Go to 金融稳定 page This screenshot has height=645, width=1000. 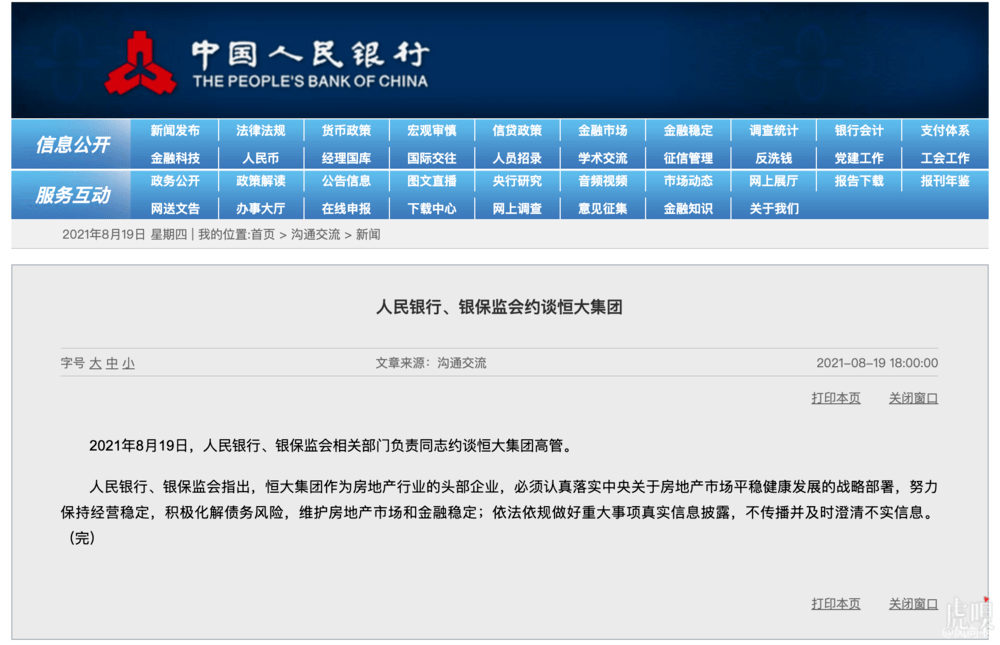688,131
